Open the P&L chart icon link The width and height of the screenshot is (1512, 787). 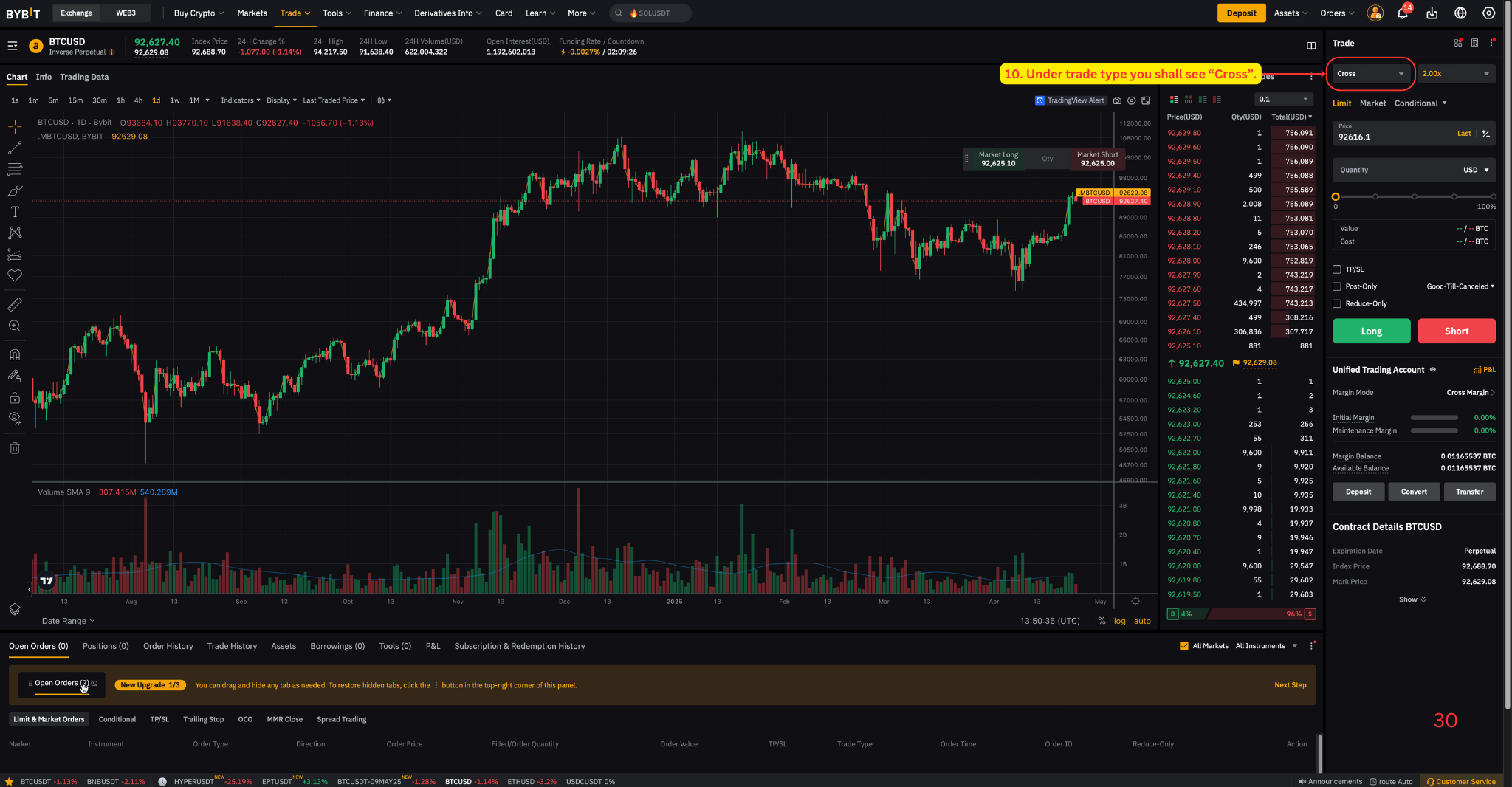pyautogui.click(x=1485, y=370)
